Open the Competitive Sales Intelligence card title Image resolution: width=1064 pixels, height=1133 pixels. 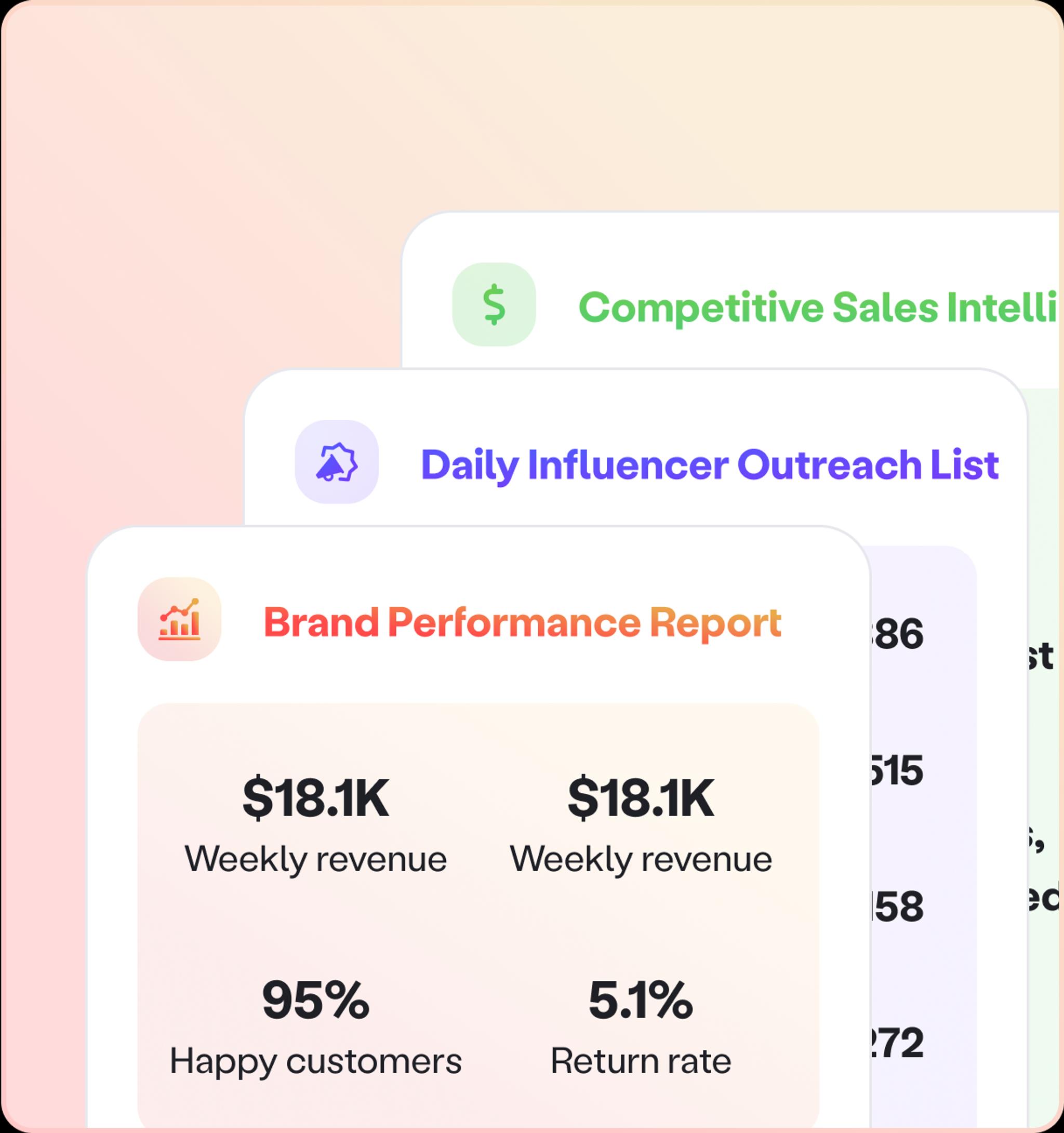pos(818,307)
